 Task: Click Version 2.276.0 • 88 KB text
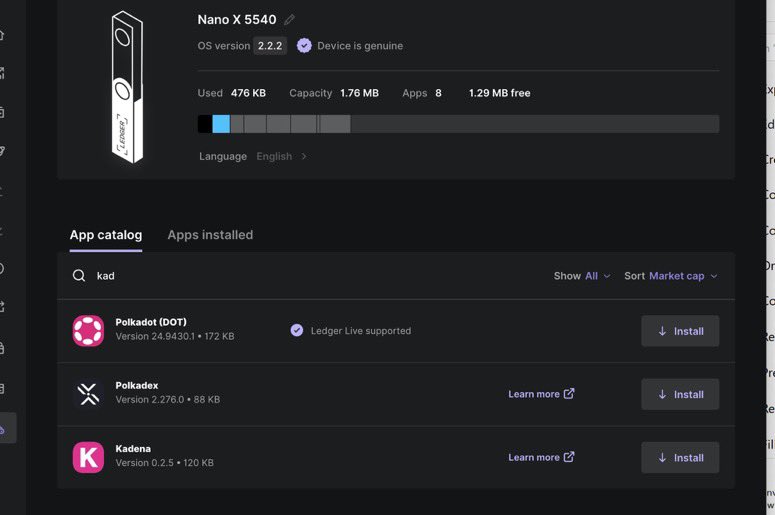[168, 399]
